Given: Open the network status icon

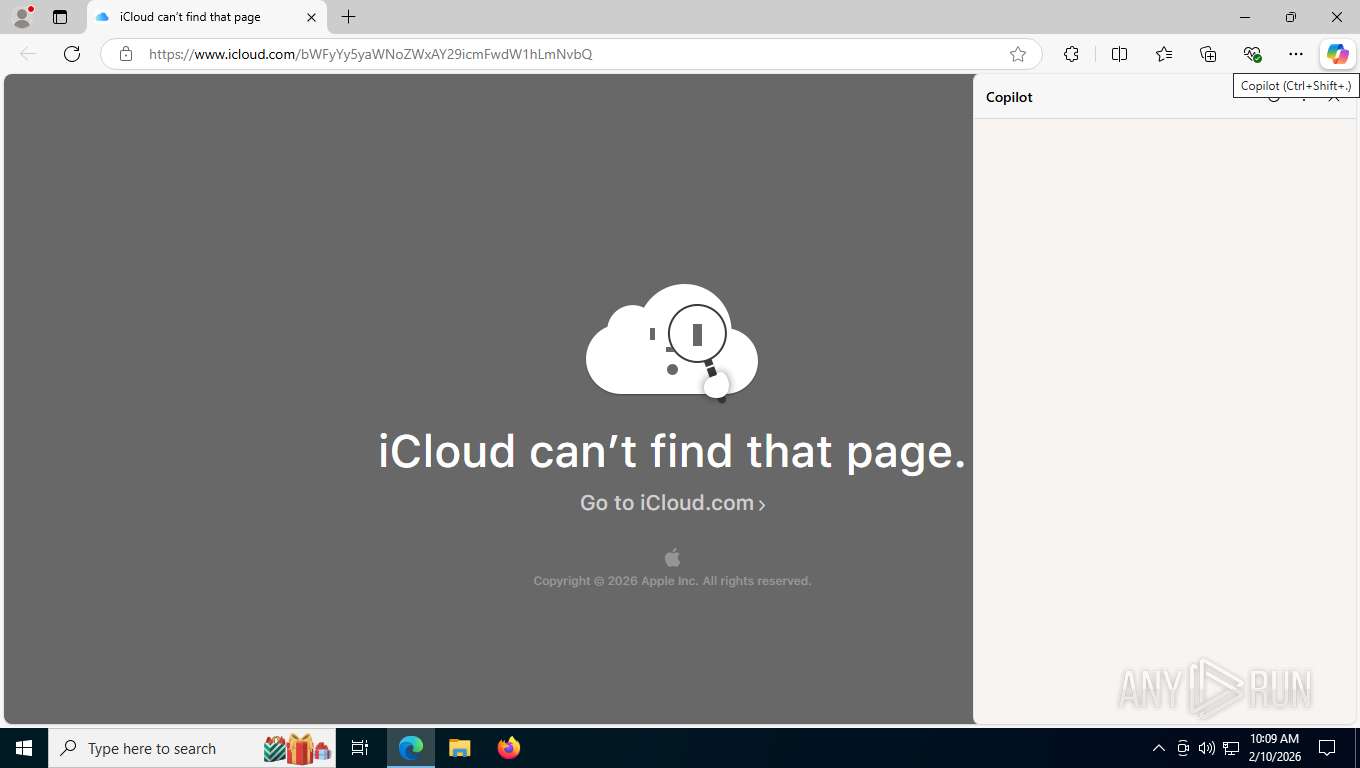Looking at the screenshot, I should click(x=1231, y=748).
